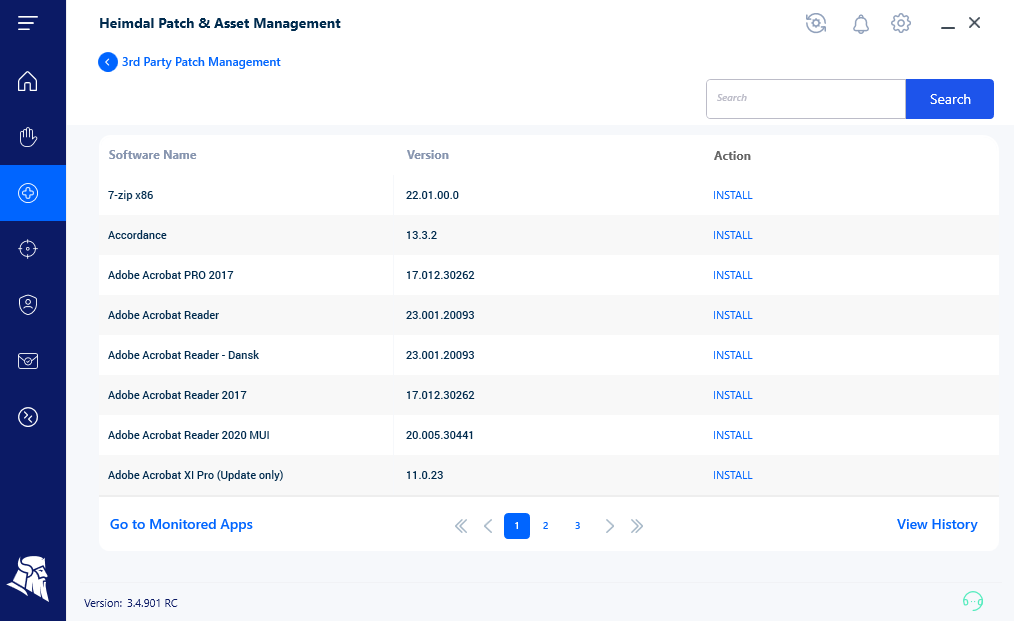Viewport: 1014px width, 621px height.
Task: Open the crosshair target sidebar icon
Action: point(28,249)
